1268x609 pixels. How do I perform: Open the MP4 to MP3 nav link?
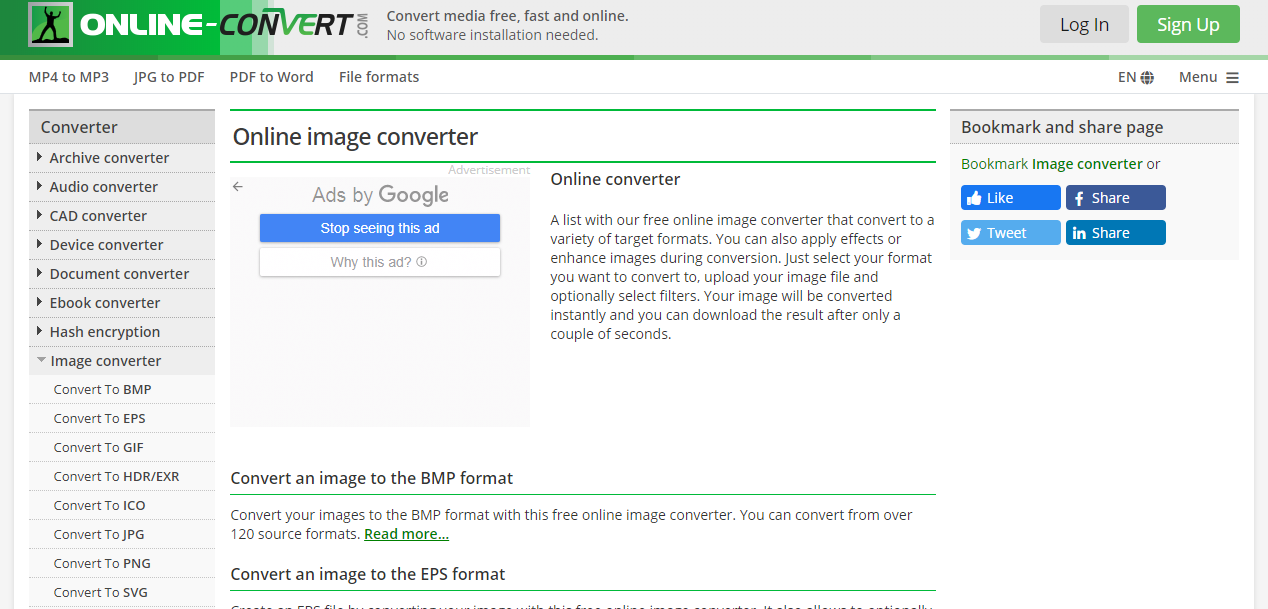pos(69,77)
